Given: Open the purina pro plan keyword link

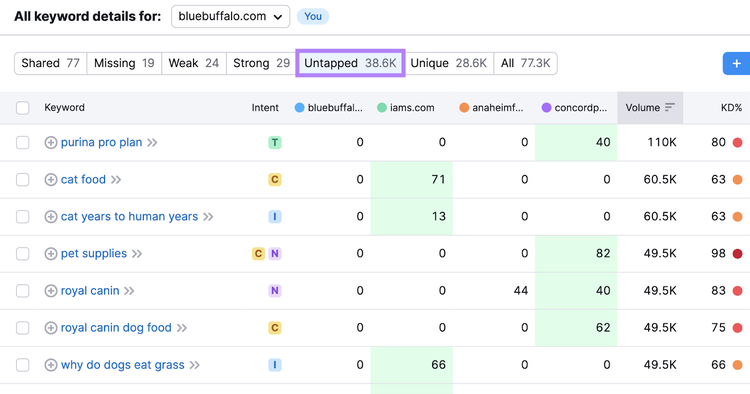Looking at the screenshot, I should 101,142.
